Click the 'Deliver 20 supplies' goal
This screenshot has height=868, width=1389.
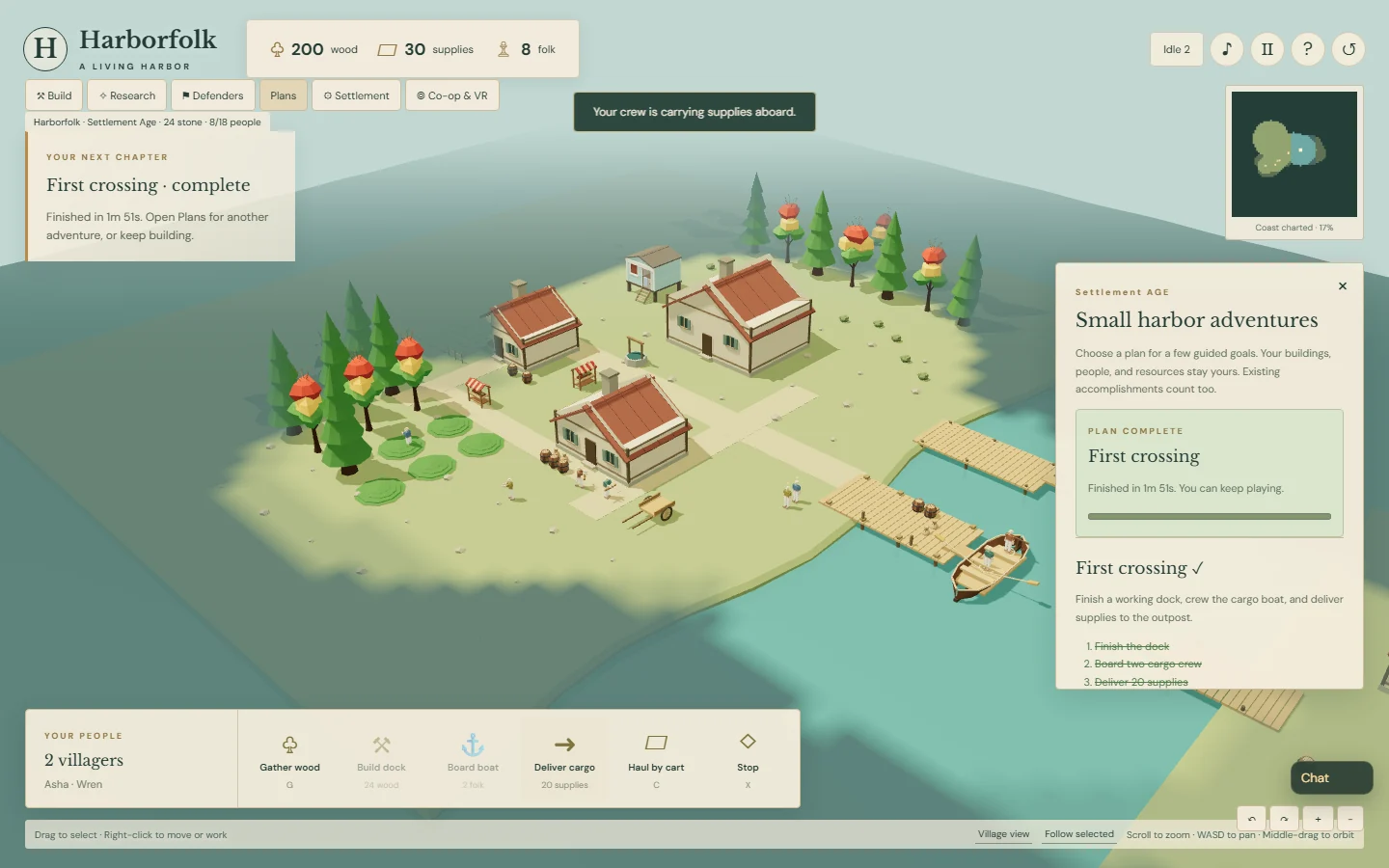pyautogui.click(x=1141, y=682)
